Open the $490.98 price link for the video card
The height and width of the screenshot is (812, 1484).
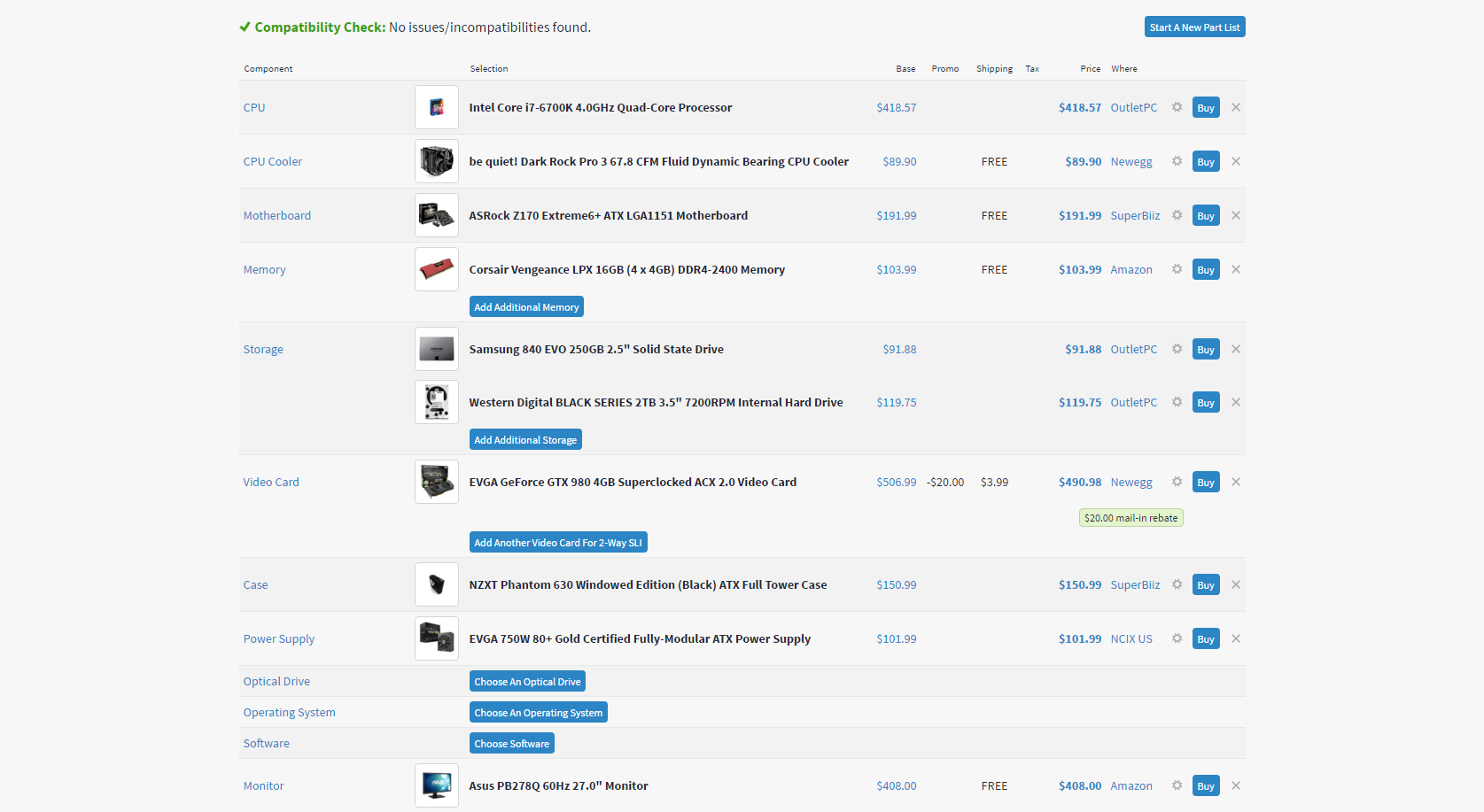pyautogui.click(x=1080, y=482)
